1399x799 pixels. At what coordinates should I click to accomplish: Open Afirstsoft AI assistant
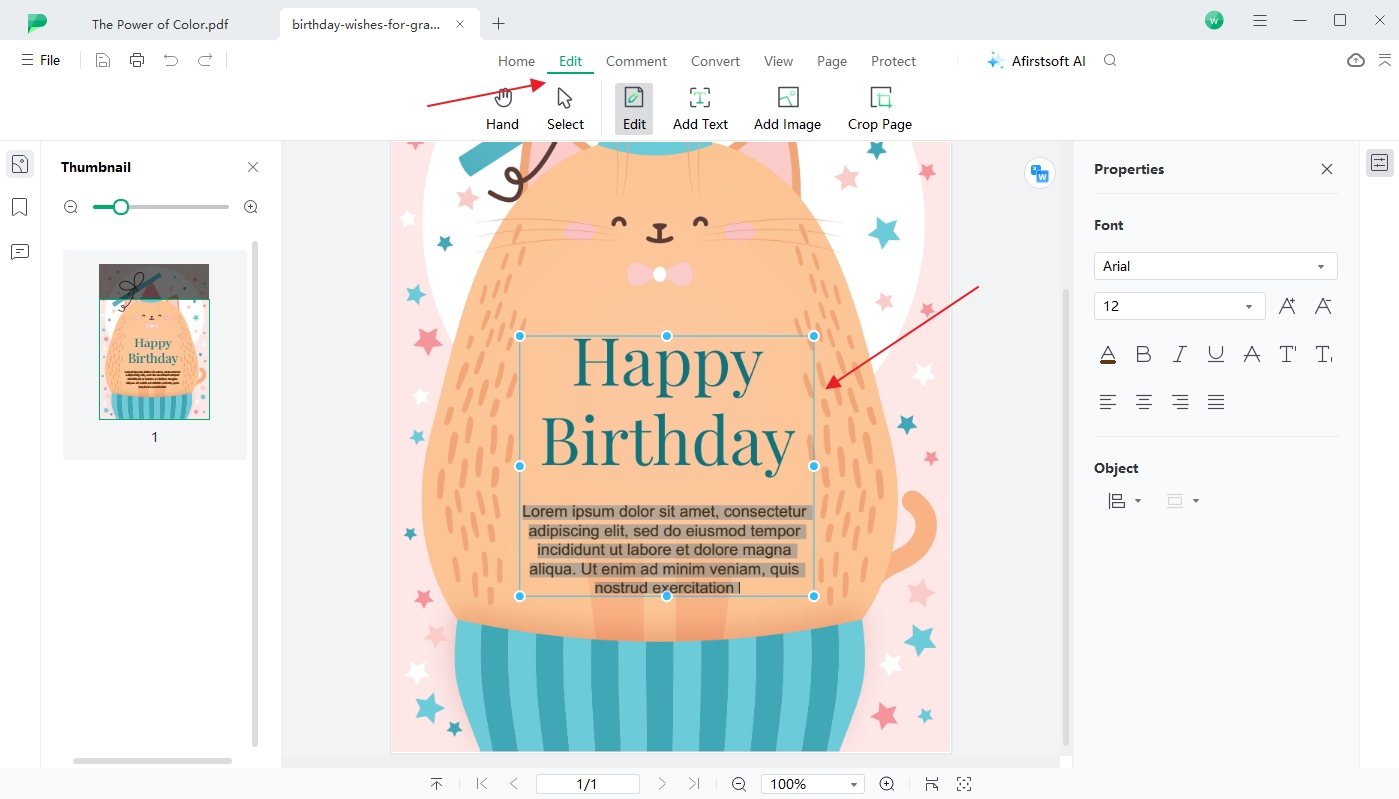point(1036,61)
